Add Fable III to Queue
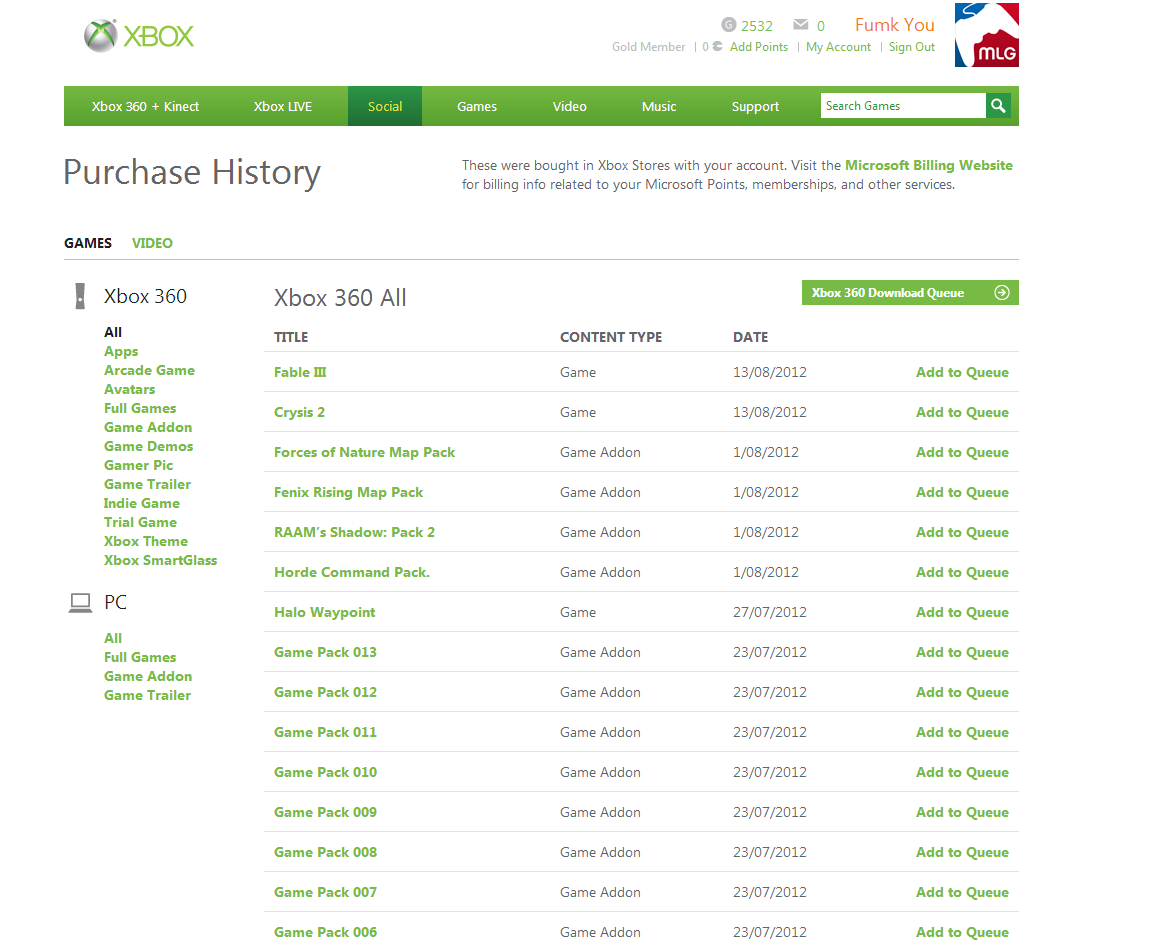 pyautogui.click(x=962, y=372)
